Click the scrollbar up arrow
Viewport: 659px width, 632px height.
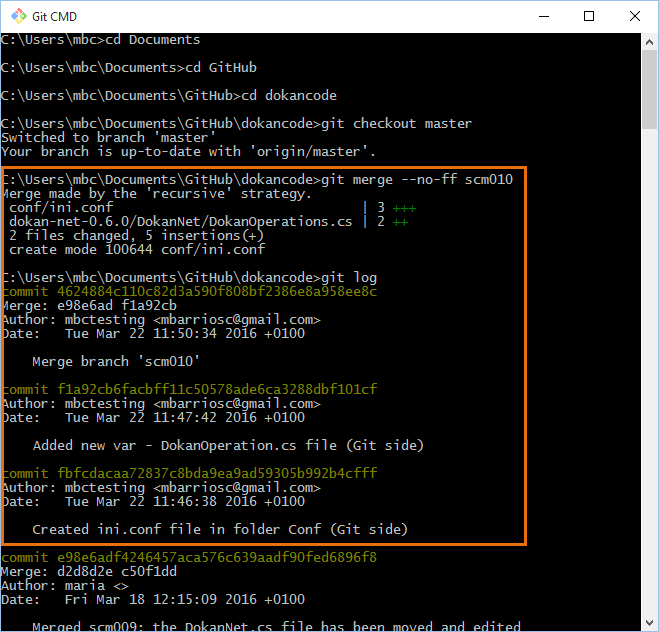click(x=650, y=41)
